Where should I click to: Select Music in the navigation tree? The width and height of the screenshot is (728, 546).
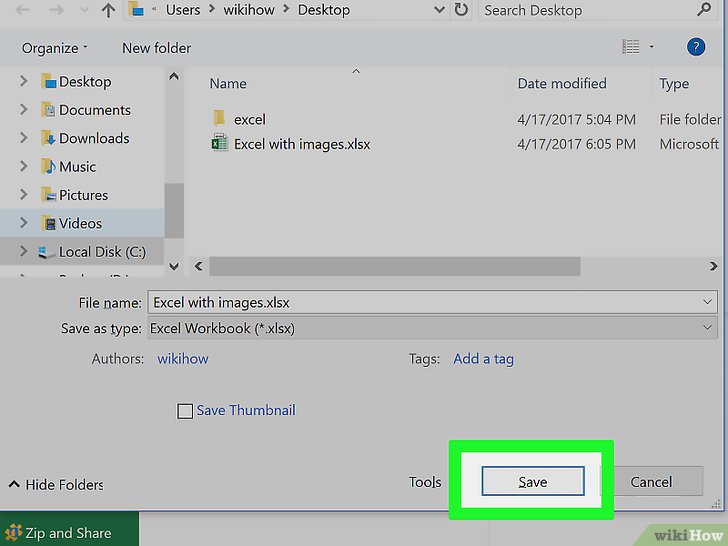click(78, 167)
